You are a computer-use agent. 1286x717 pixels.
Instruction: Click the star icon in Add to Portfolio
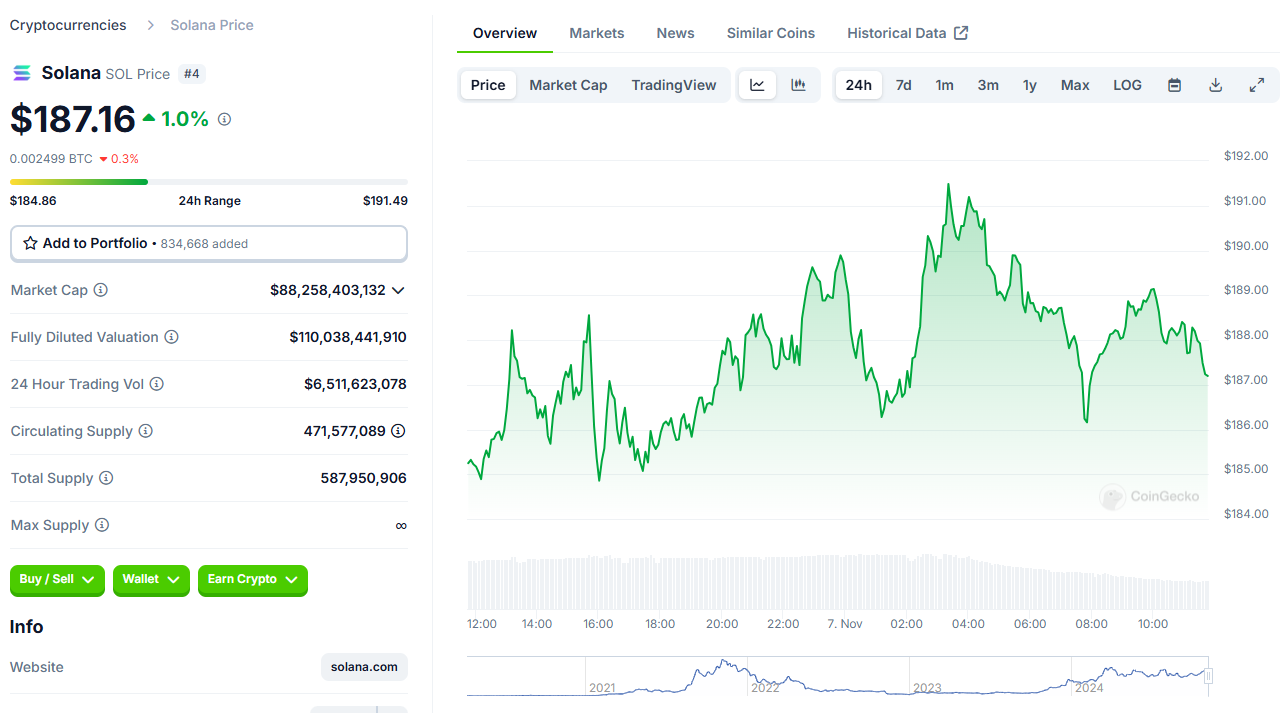coord(30,243)
